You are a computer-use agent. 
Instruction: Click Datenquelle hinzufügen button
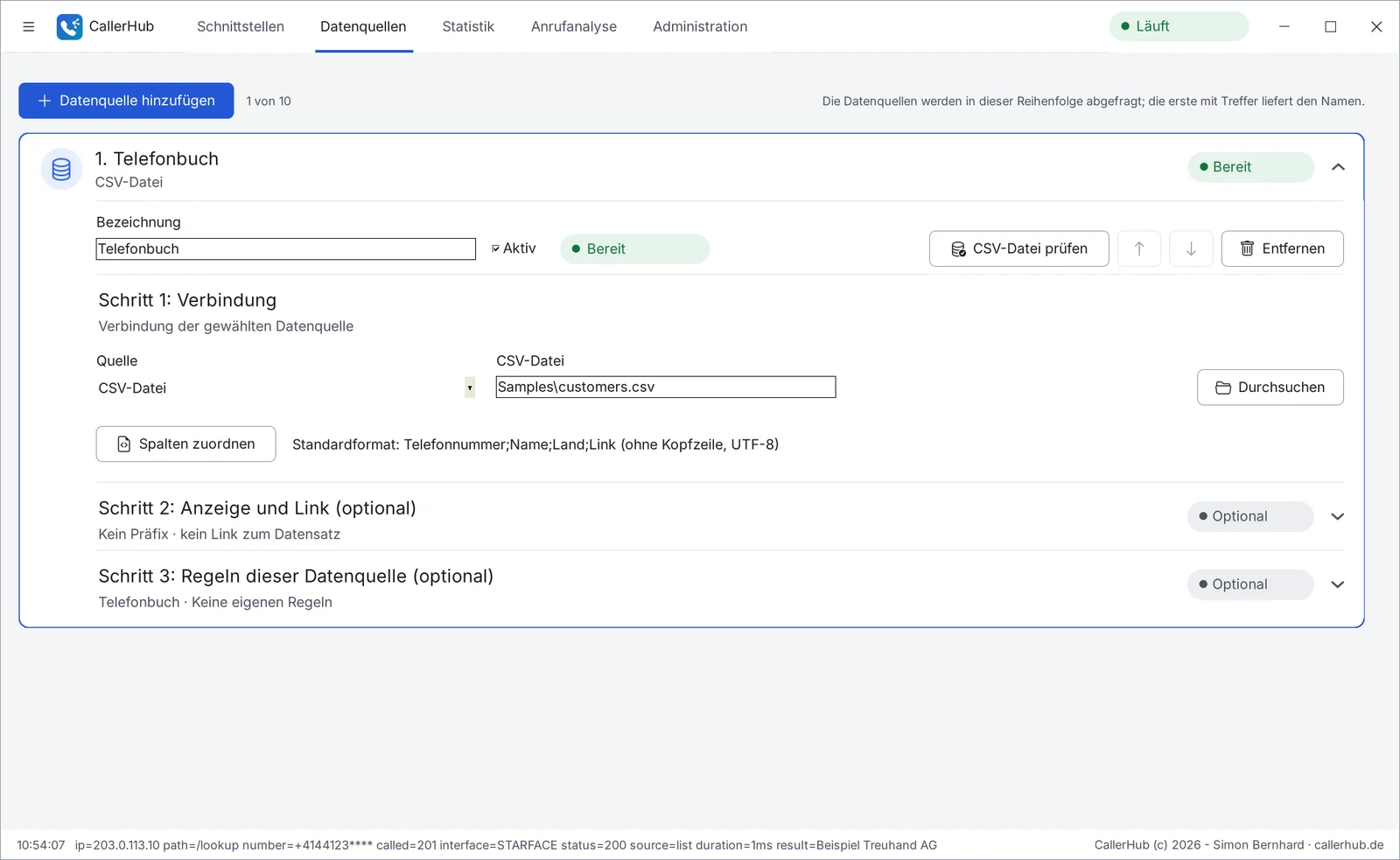point(126,101)
